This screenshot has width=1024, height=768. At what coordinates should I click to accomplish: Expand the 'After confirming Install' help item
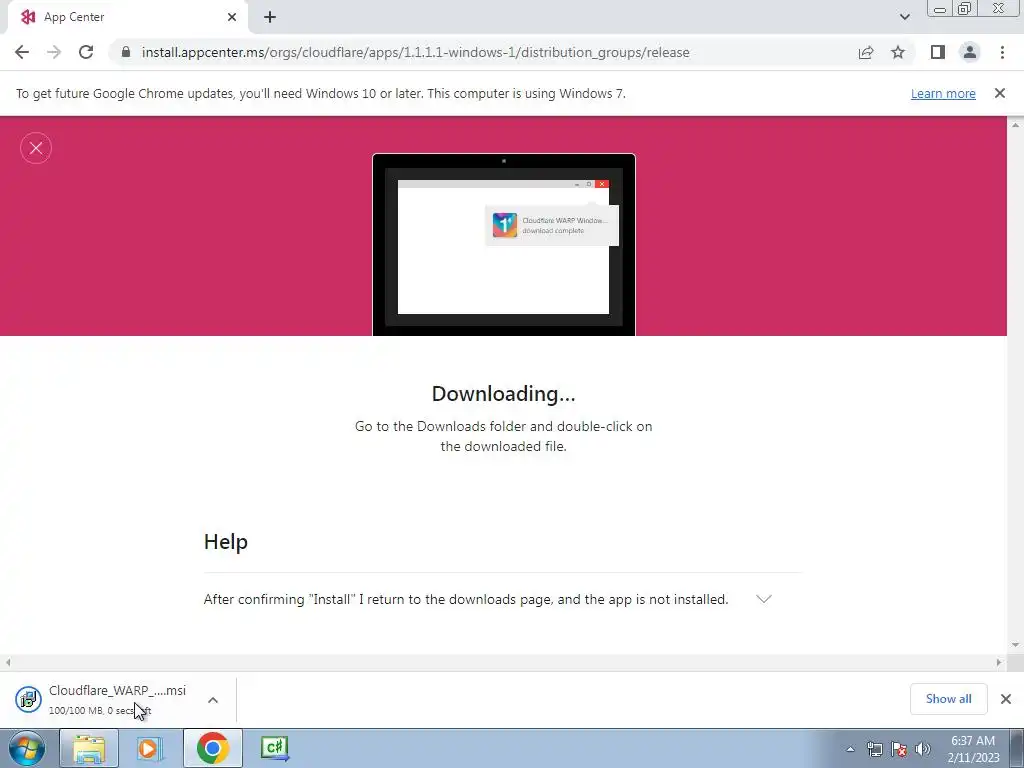click(763, 599)
